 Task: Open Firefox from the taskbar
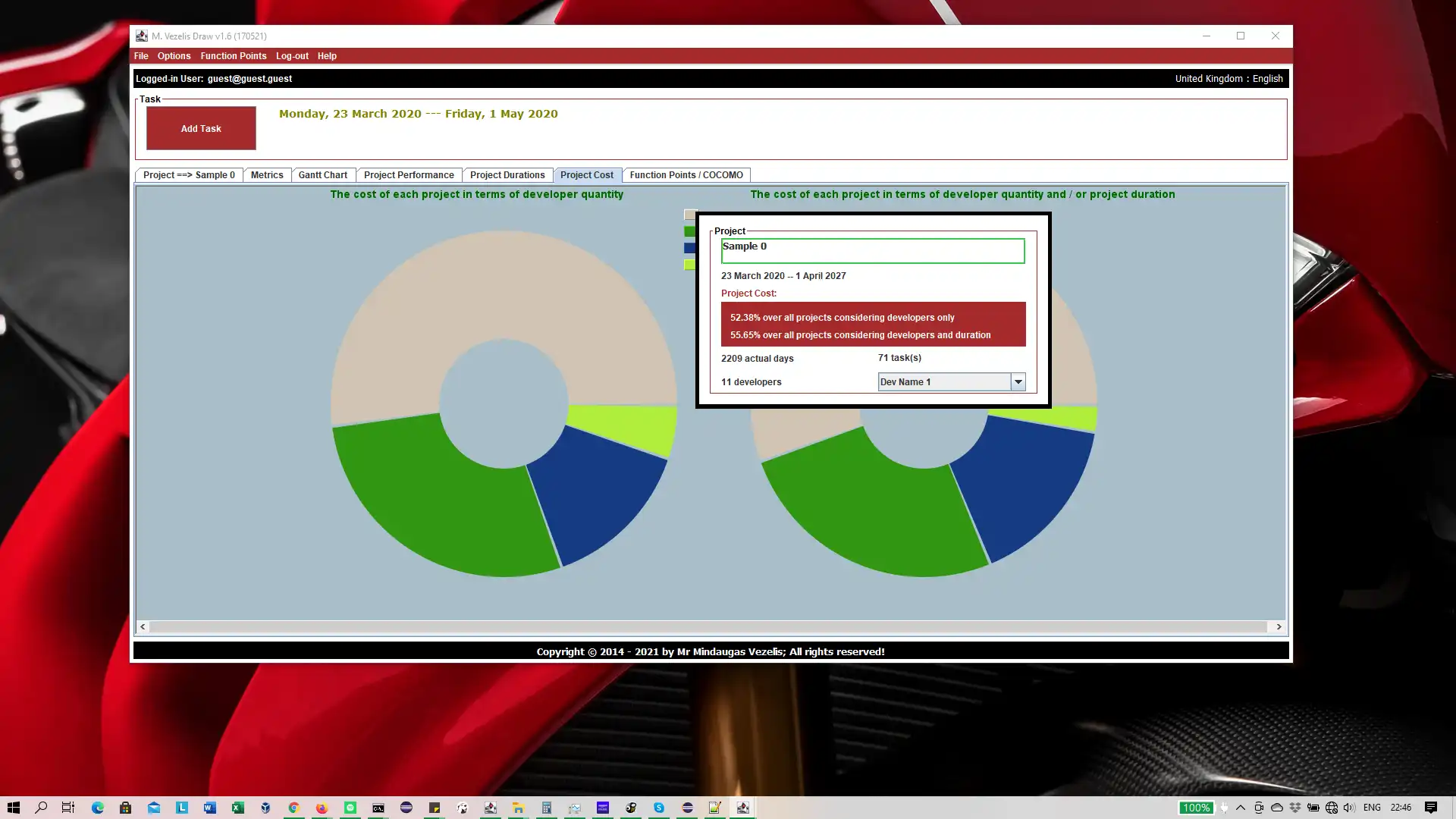(322, 808)
